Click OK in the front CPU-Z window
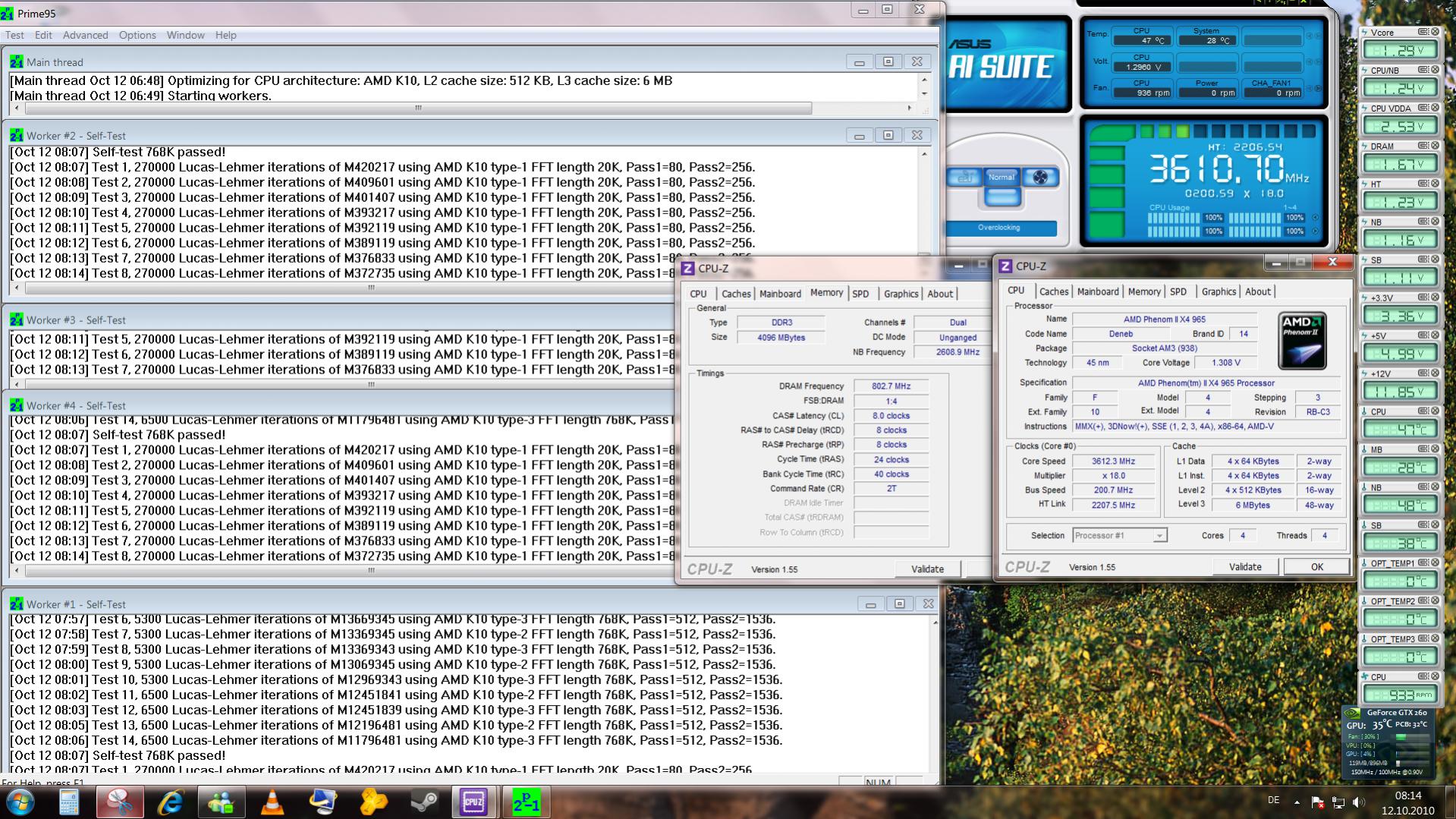The height and width of the screenshot is (819, 1456). 1316,567
